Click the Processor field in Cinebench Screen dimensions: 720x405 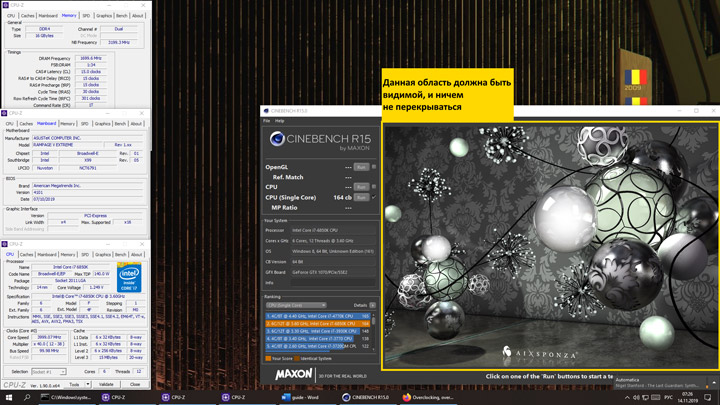tap(333, 230)
